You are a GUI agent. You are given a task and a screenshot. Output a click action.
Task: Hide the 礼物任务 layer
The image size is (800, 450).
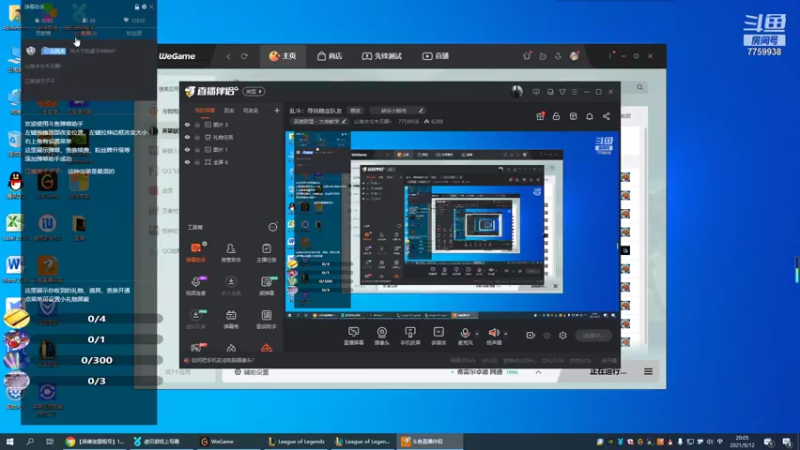pyautogui.click(x=187, y=137)
